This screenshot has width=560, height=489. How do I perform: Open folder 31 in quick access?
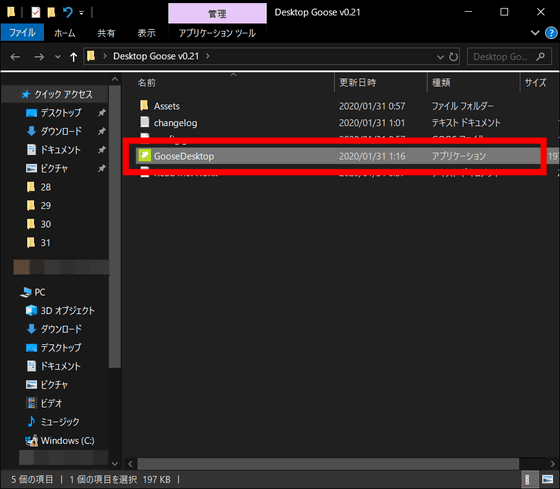click(x=40, y=243)
